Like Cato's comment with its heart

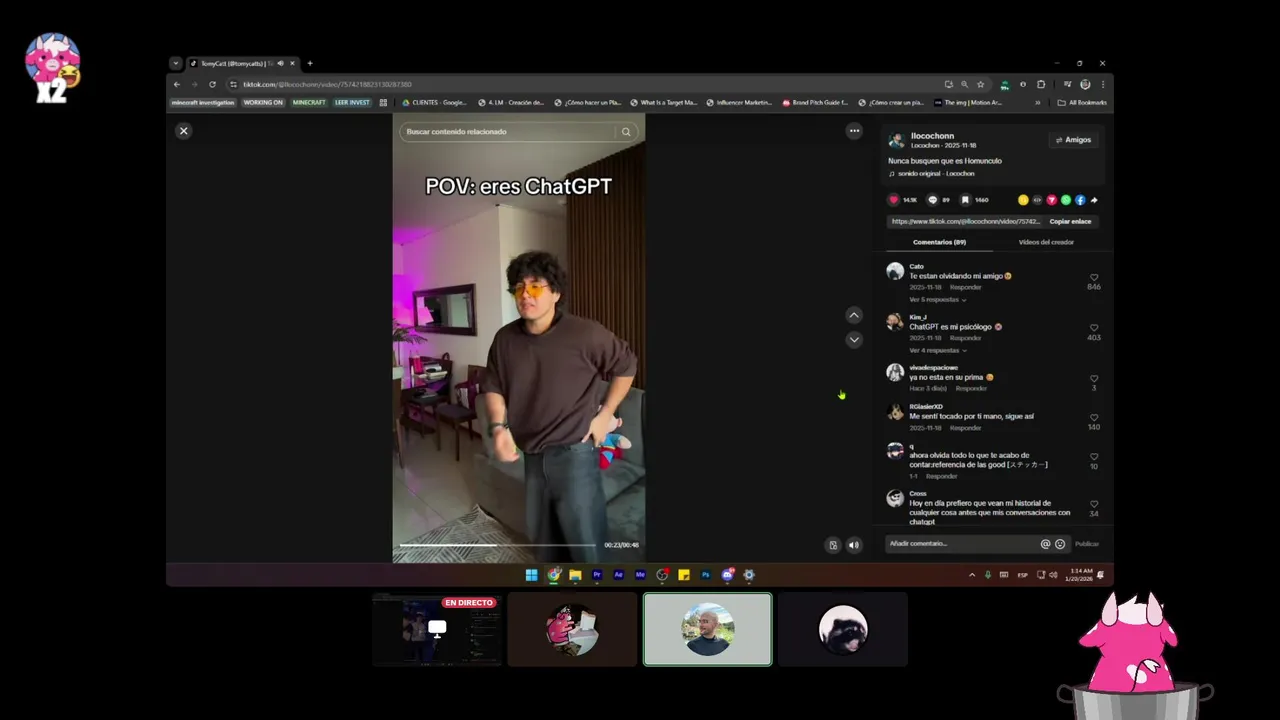pos(1094,277)
